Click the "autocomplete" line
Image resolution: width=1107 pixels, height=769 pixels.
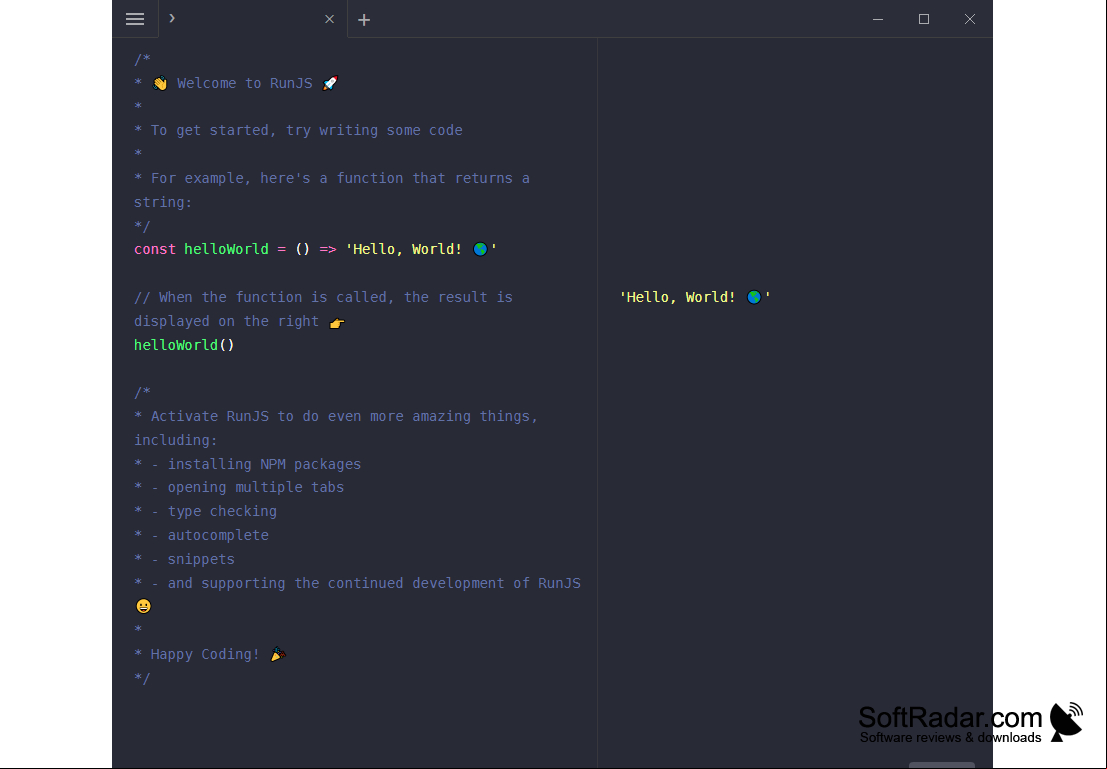201,536
